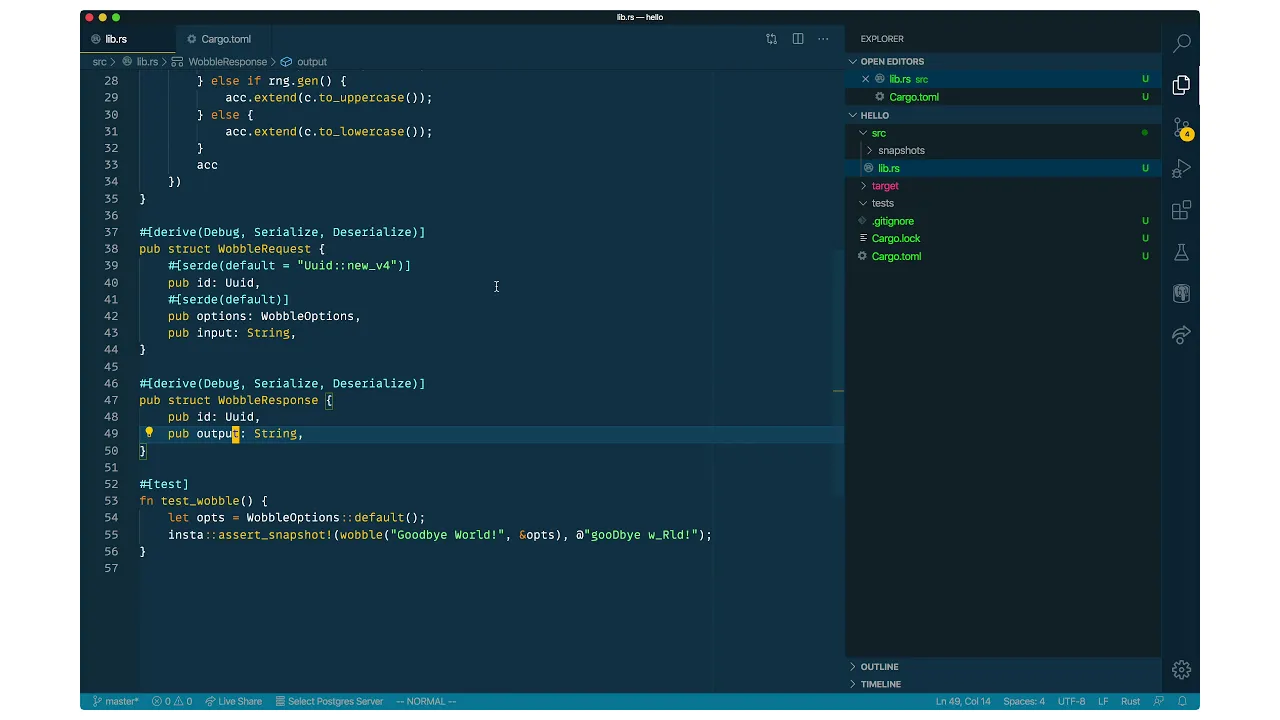
Task: Open errors and warnings count
Action: [172, 701]
